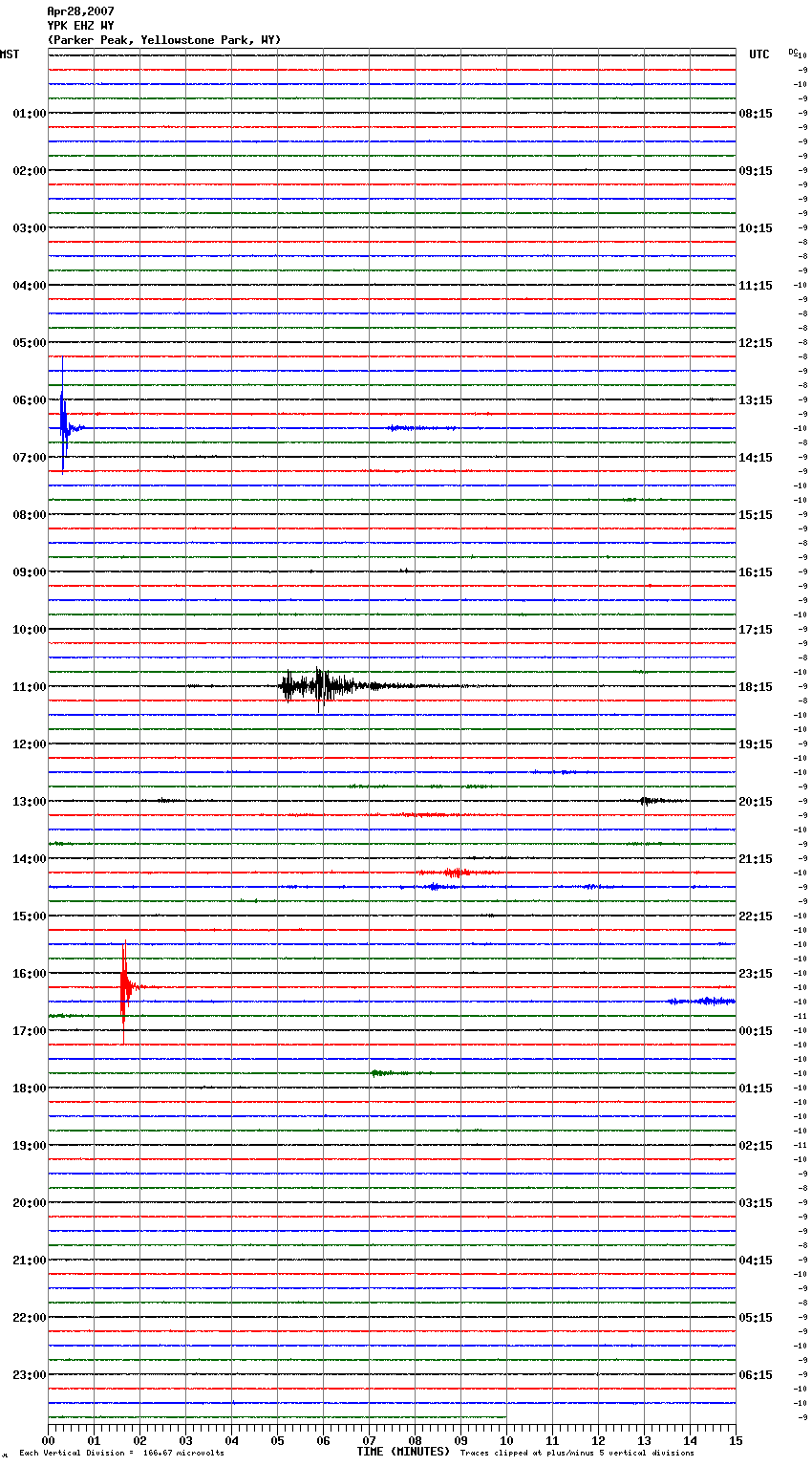
Task: Select the 07:00 MST time label
Action: 30,458
